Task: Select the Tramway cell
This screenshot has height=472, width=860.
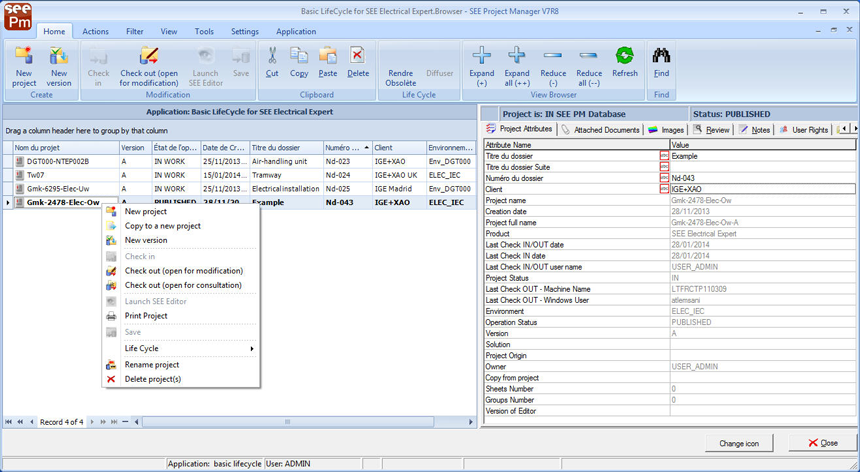Action: 286,175
